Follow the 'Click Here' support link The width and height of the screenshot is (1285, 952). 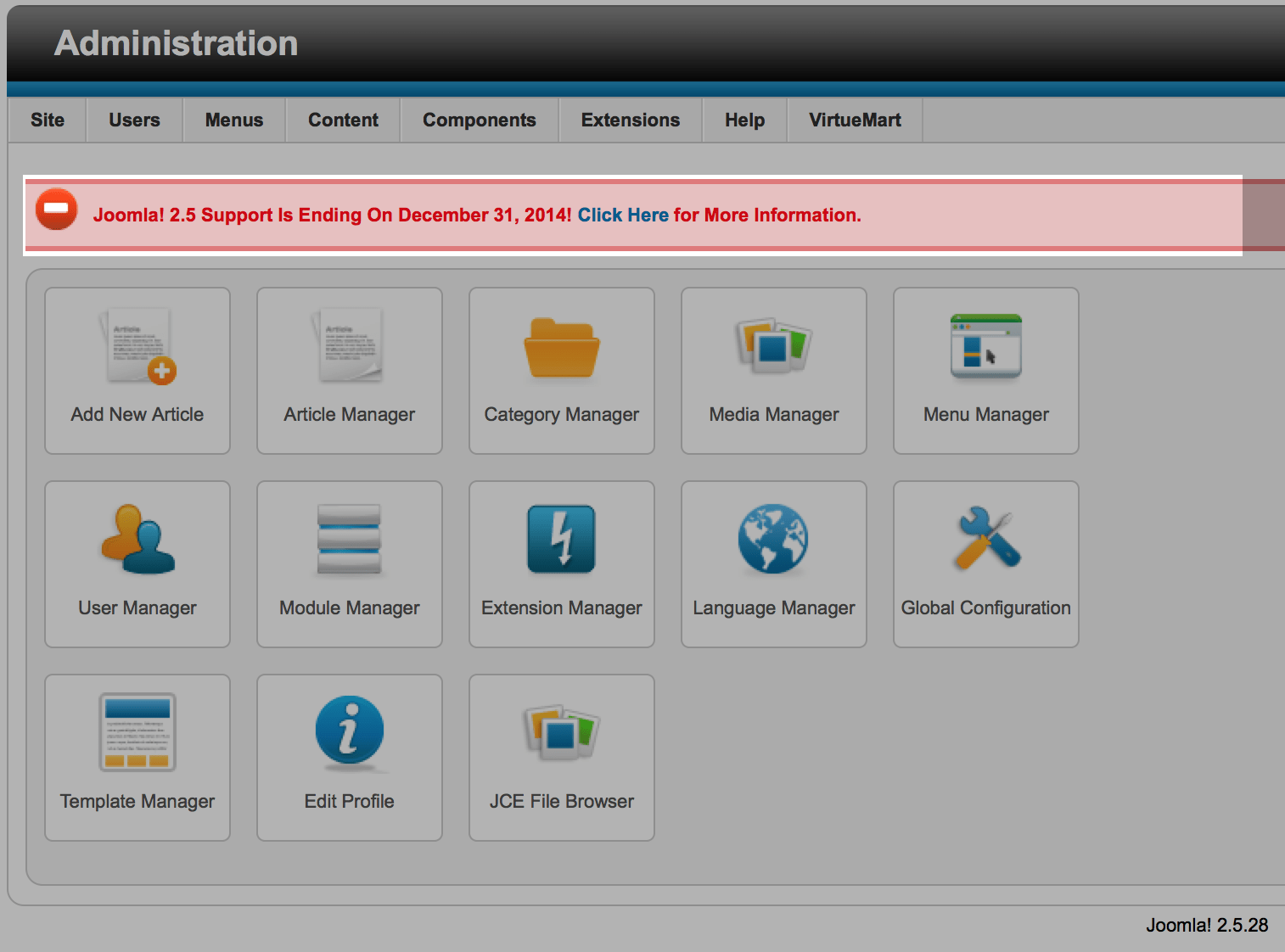623,216
